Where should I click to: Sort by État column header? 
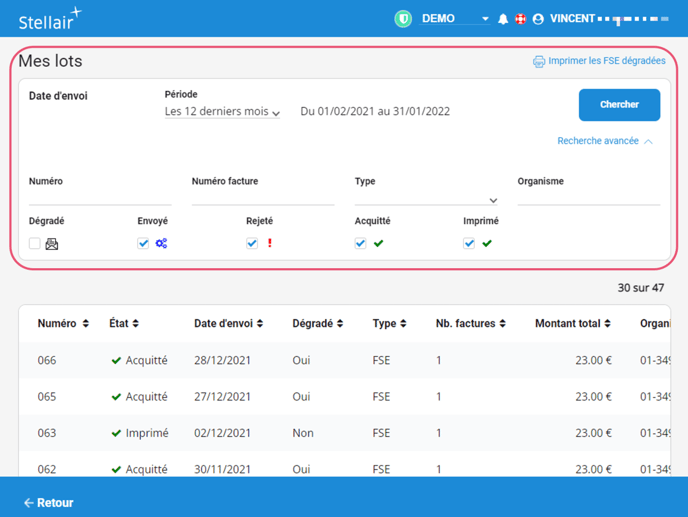click(124, 324)
